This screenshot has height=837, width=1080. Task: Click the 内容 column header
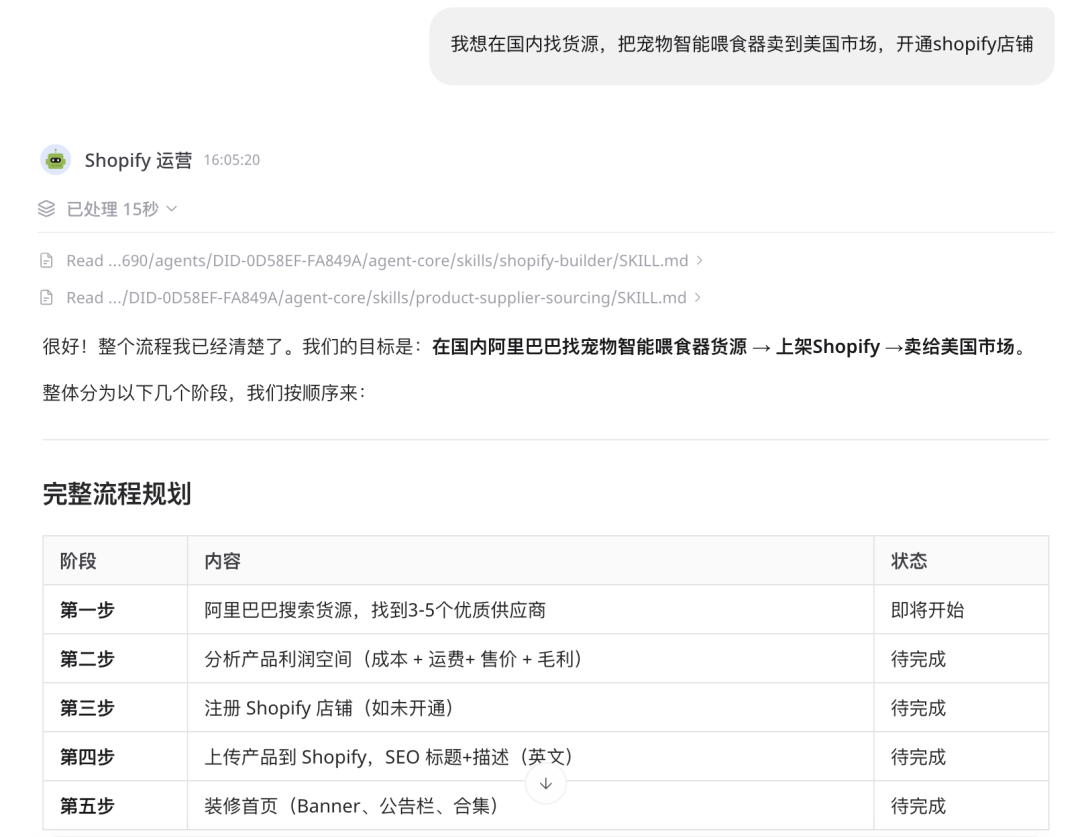(216, 561)
